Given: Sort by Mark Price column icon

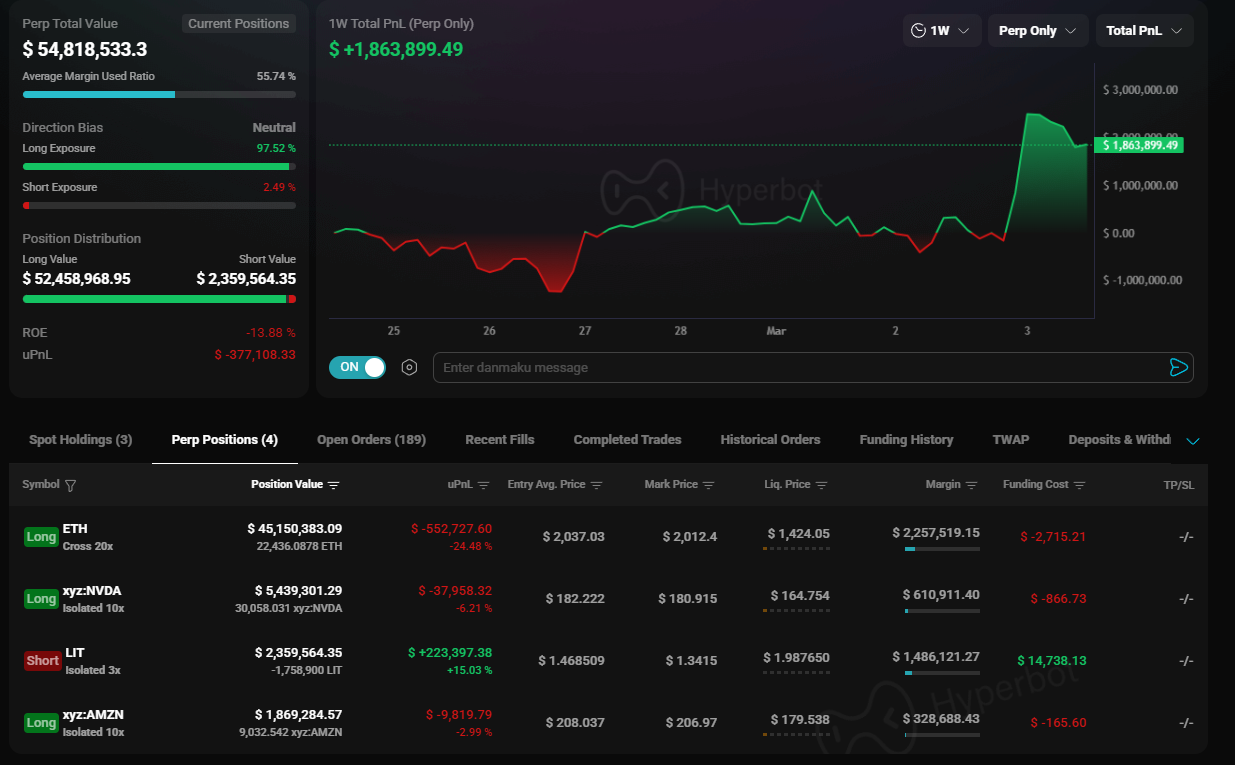Looking at the screenshot, I should click(708, 485).
